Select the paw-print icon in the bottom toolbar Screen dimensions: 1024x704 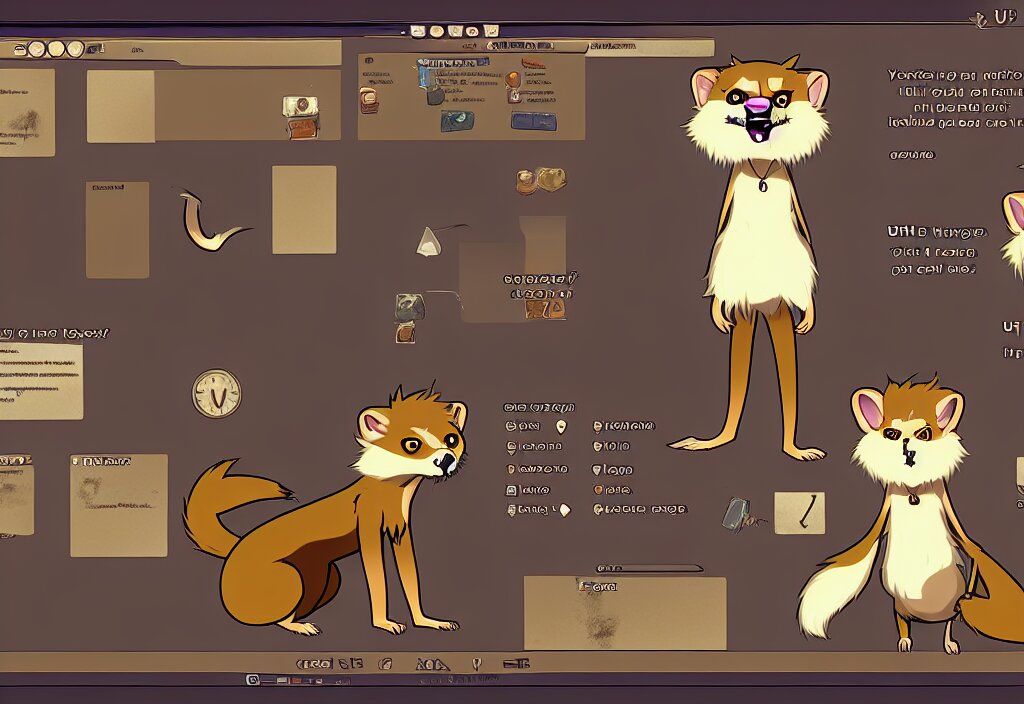(x=431, y=663)
